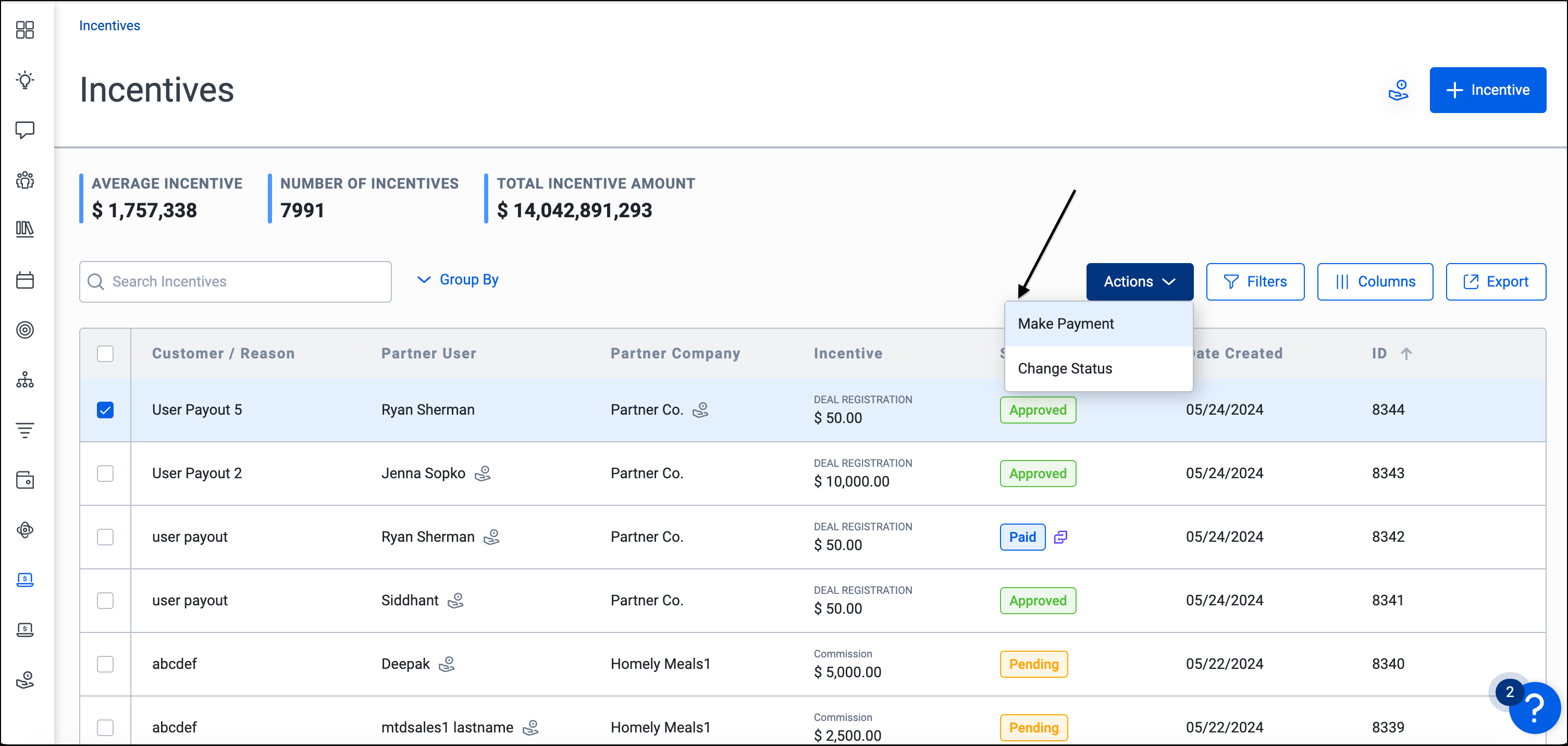Select Make Payment from Actions menu
1568x746 pixels.
click(x=1098, y=324)
